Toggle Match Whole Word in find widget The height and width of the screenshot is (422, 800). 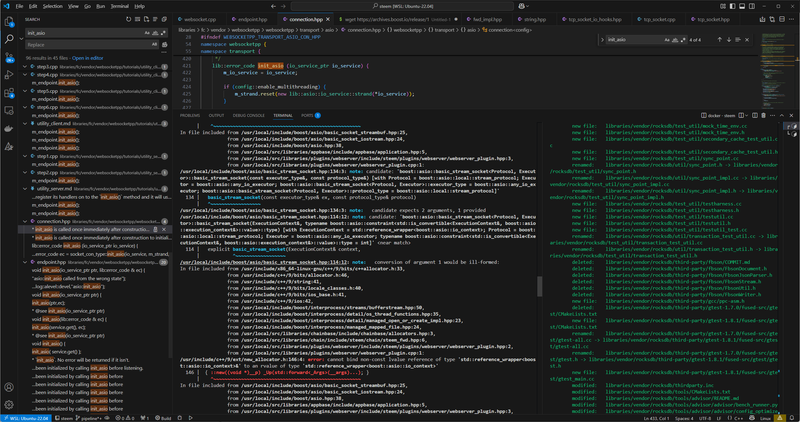click(x=675, y=39)
